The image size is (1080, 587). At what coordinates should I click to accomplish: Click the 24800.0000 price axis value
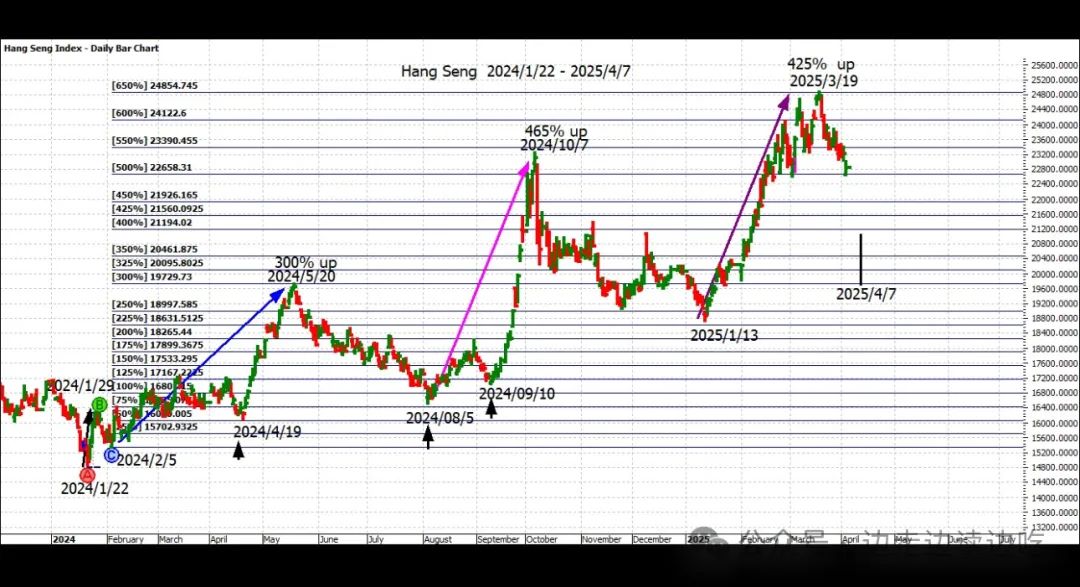1054,95
